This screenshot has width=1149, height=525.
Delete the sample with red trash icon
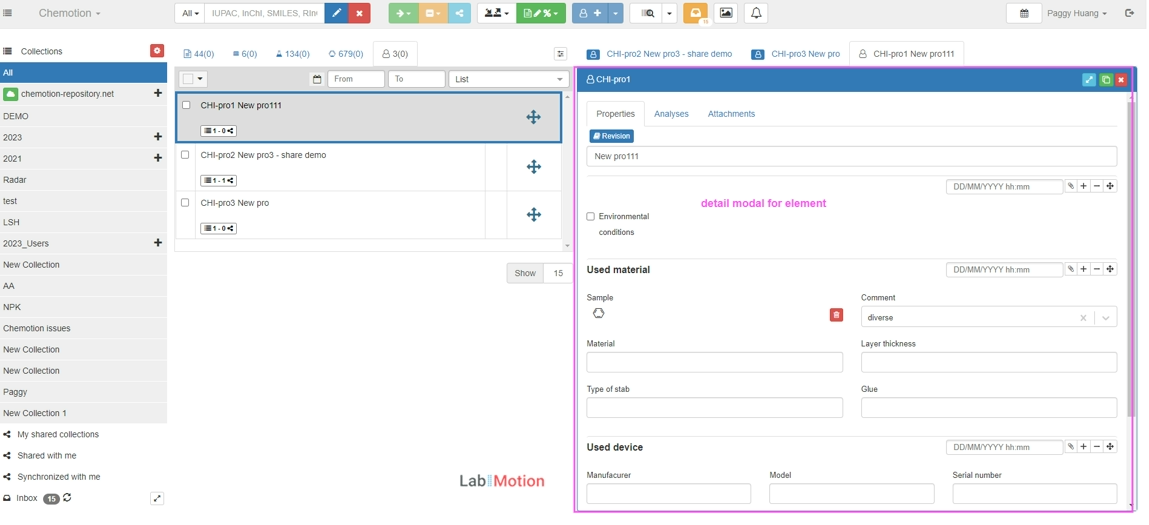[x=836, y=315]
